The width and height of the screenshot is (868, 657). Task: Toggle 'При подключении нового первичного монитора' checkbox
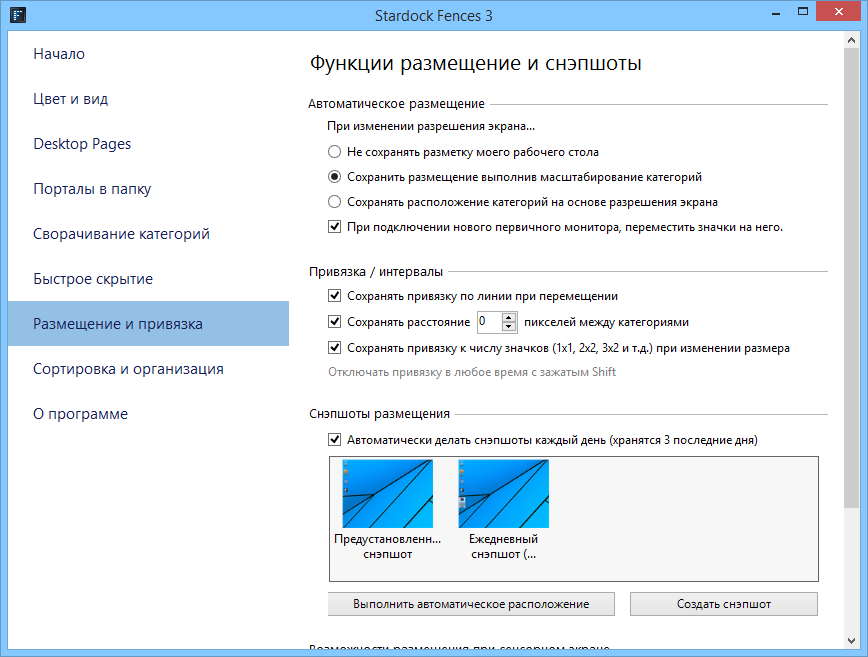(x=334, y=226)
